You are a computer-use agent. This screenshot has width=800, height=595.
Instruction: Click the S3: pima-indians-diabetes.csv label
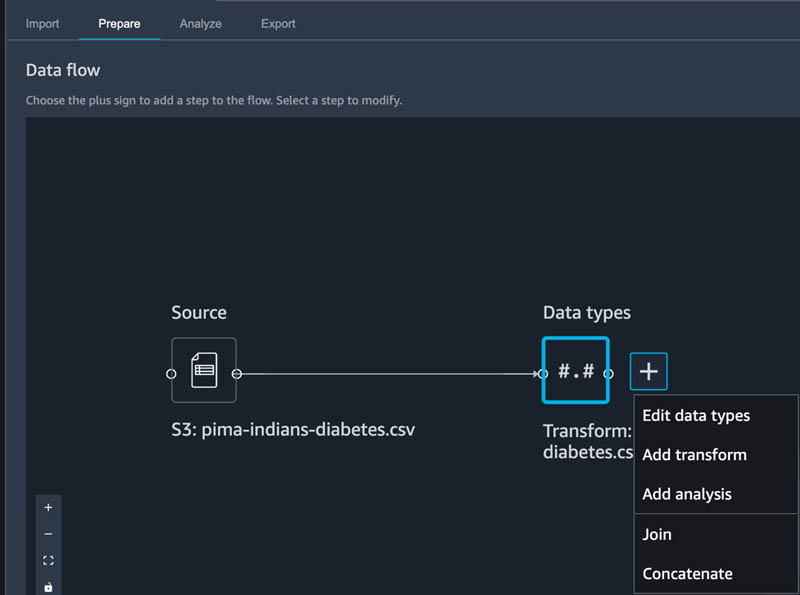click(293, 430)
